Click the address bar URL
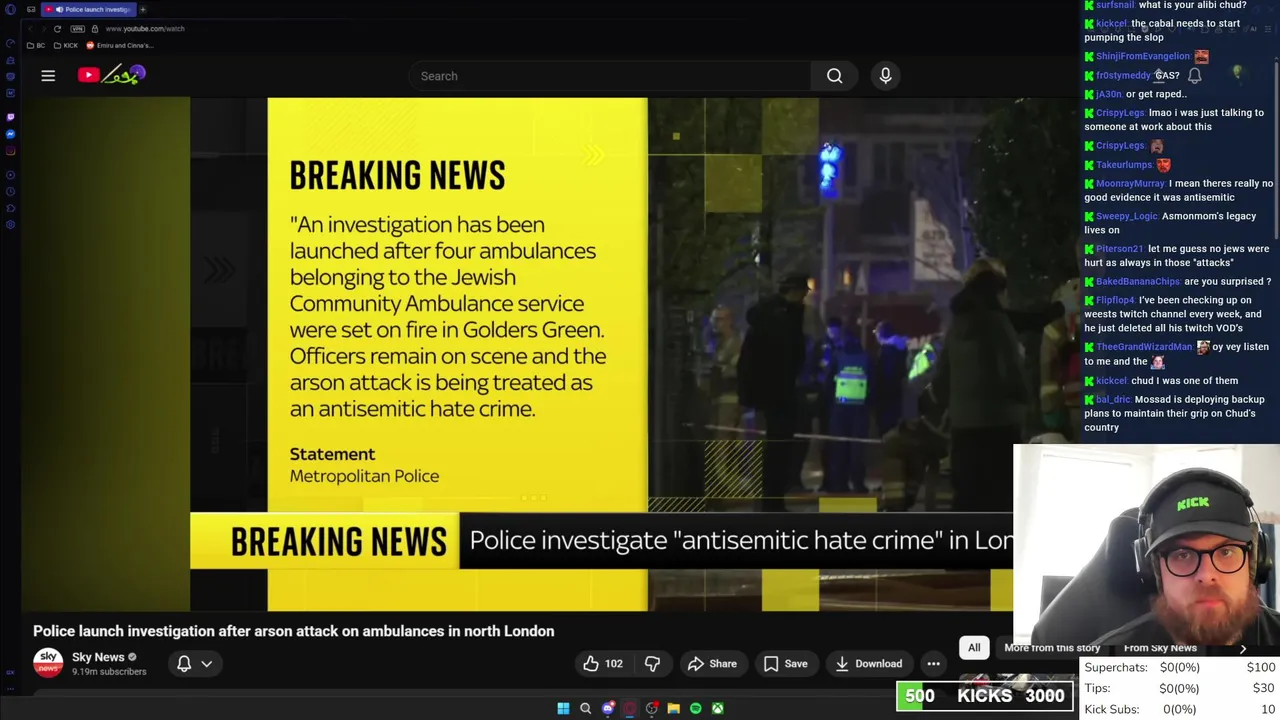This screenshot has height=720, width=1280. (145, 29)
